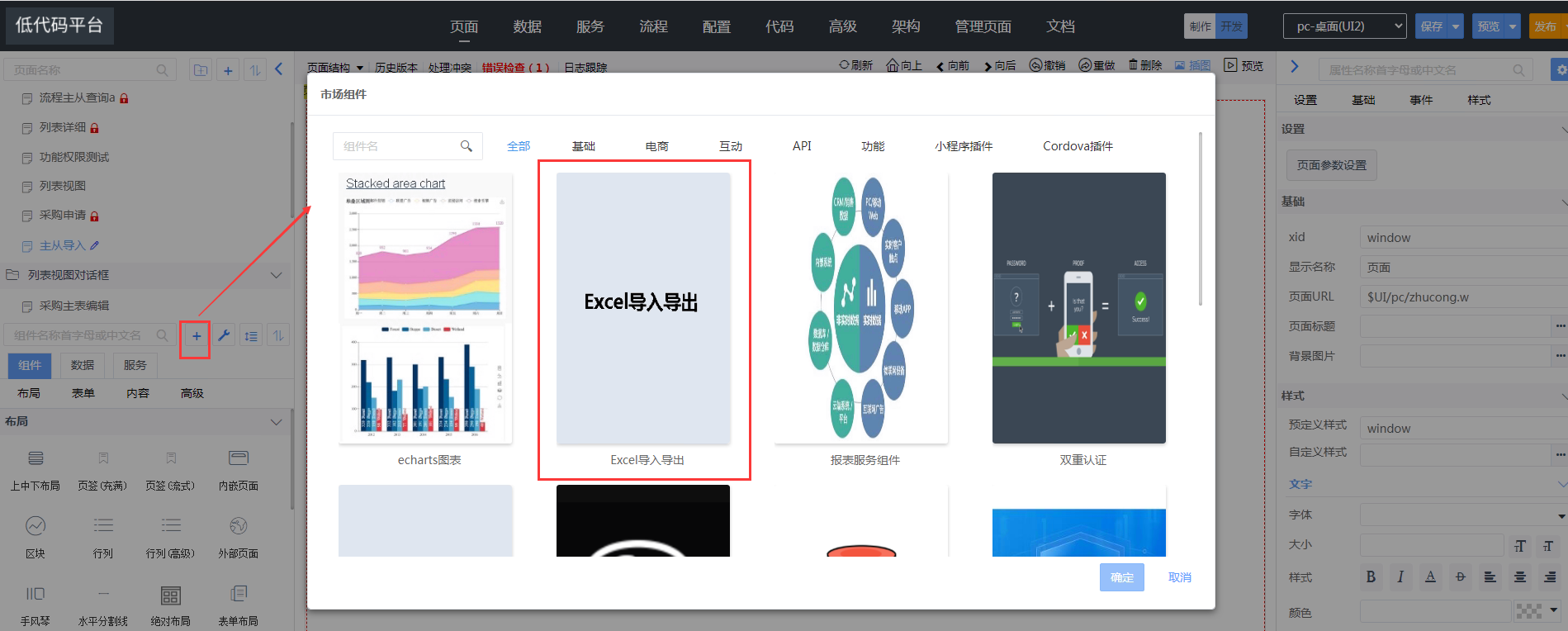Switch to the 事件 properties tab
Image resolution: width=1568 pixels, height=631 pixels.
point(1421,100)
